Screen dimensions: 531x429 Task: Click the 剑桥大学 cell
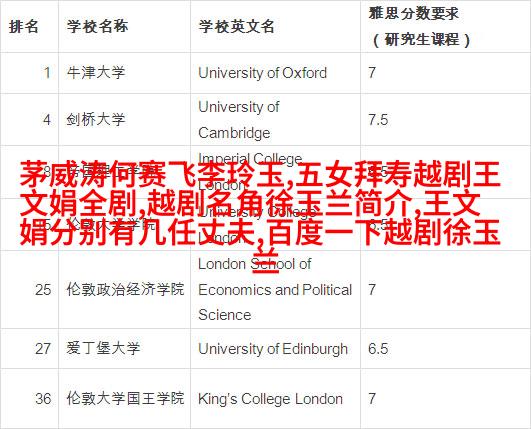(96, 120)
